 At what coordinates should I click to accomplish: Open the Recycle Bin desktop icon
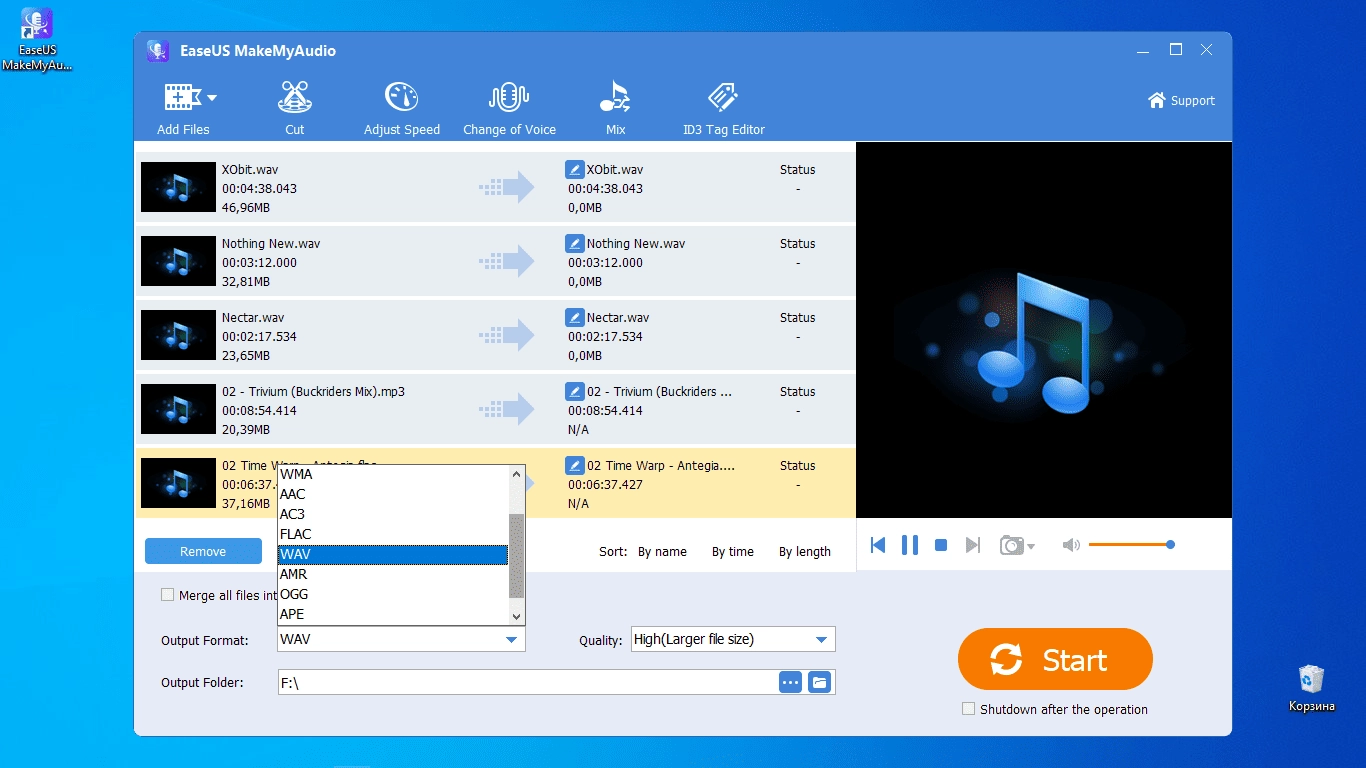[1311, 688]
